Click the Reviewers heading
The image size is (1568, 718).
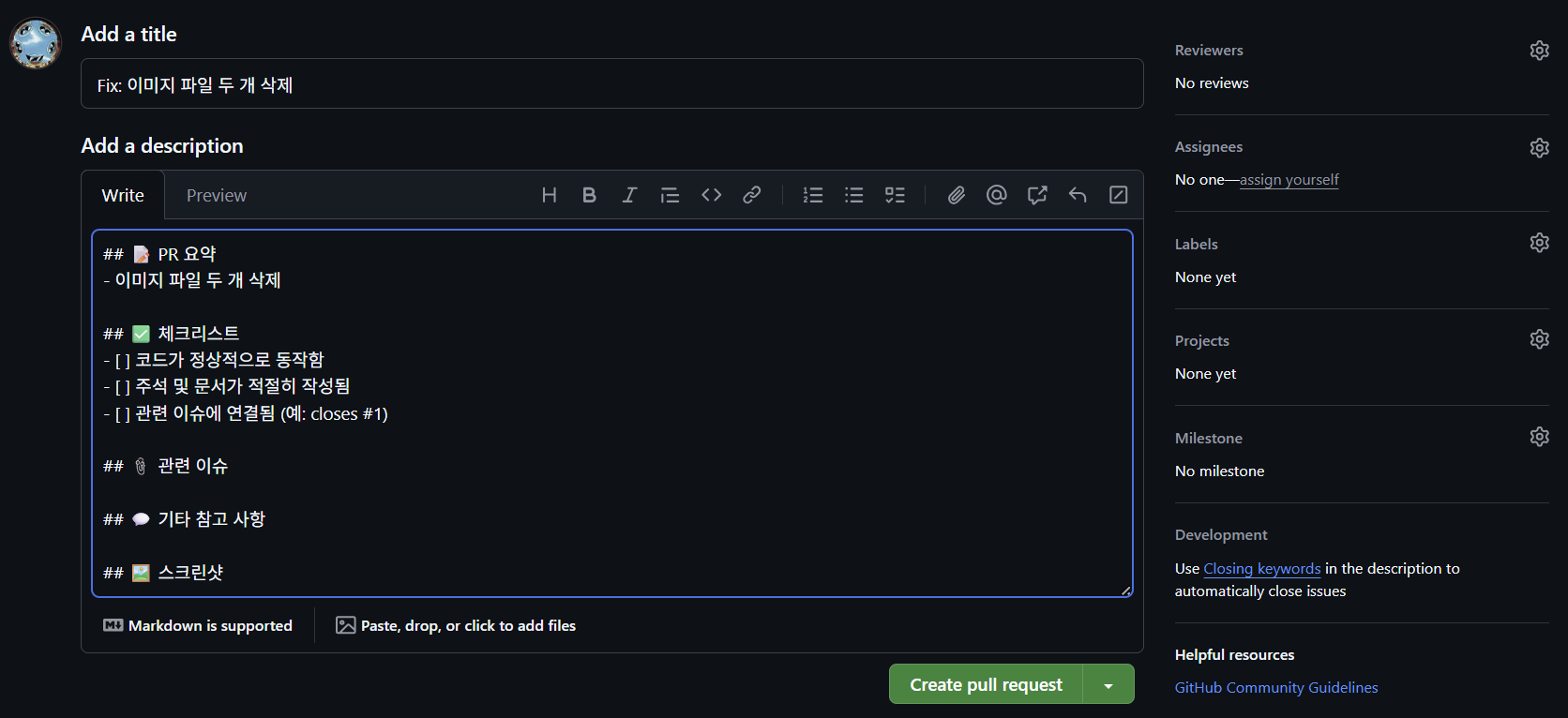pyautogui.click(x=1209, y=51)
